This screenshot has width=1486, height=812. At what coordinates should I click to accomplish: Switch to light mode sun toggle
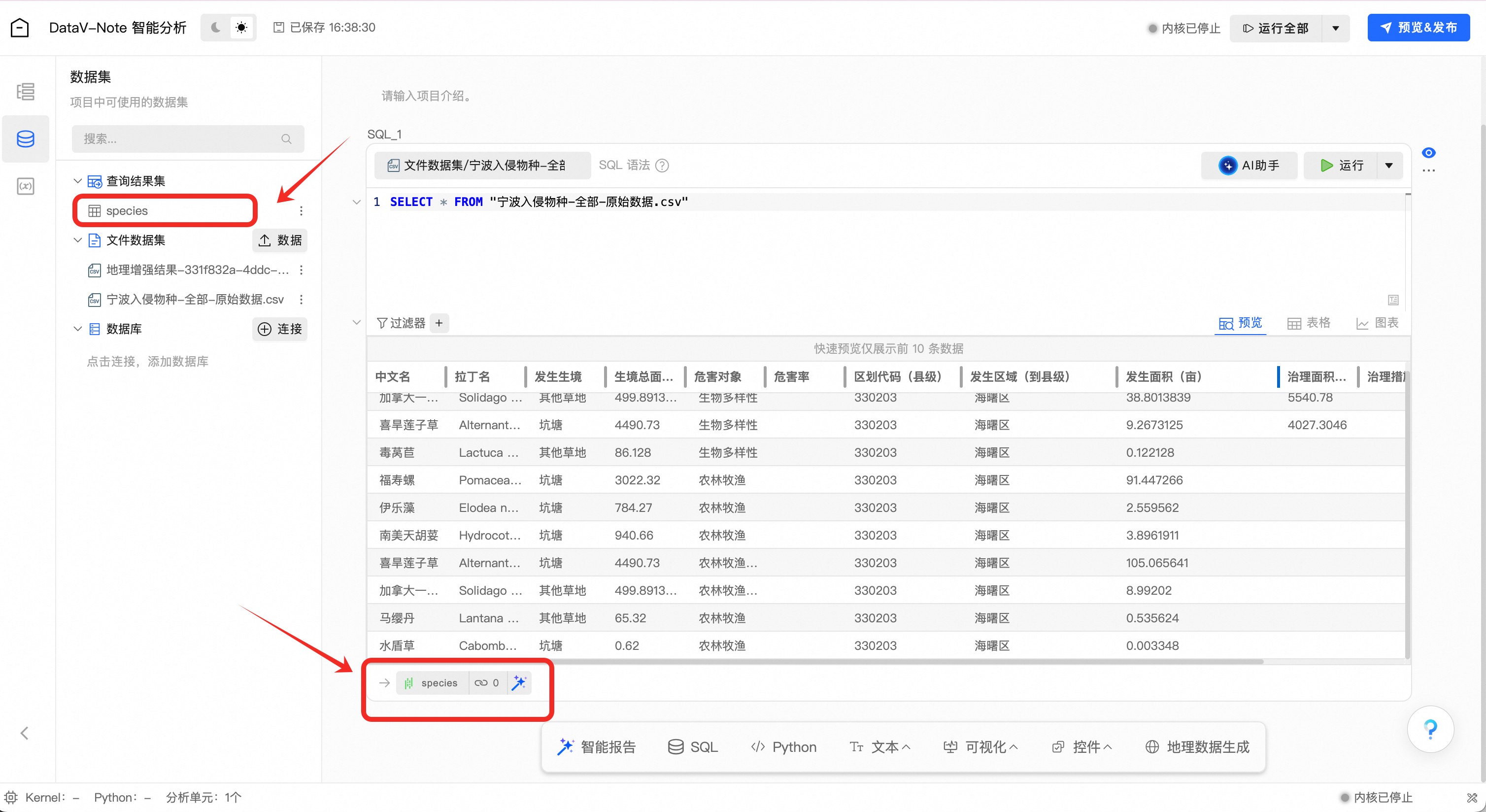tap(241, 27)
